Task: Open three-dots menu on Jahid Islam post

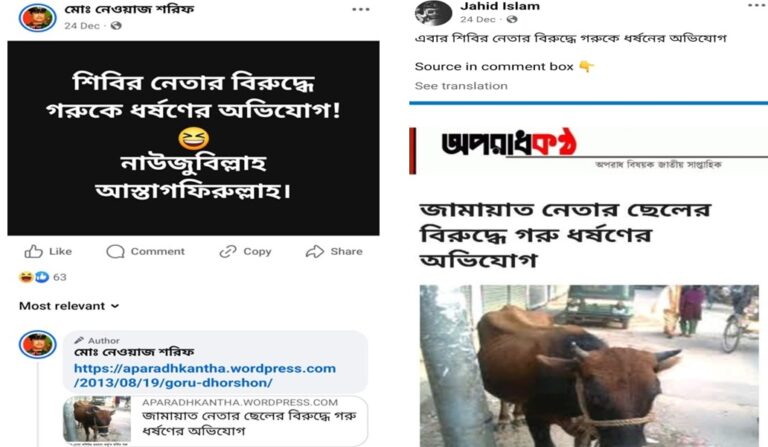Action: 758,5
